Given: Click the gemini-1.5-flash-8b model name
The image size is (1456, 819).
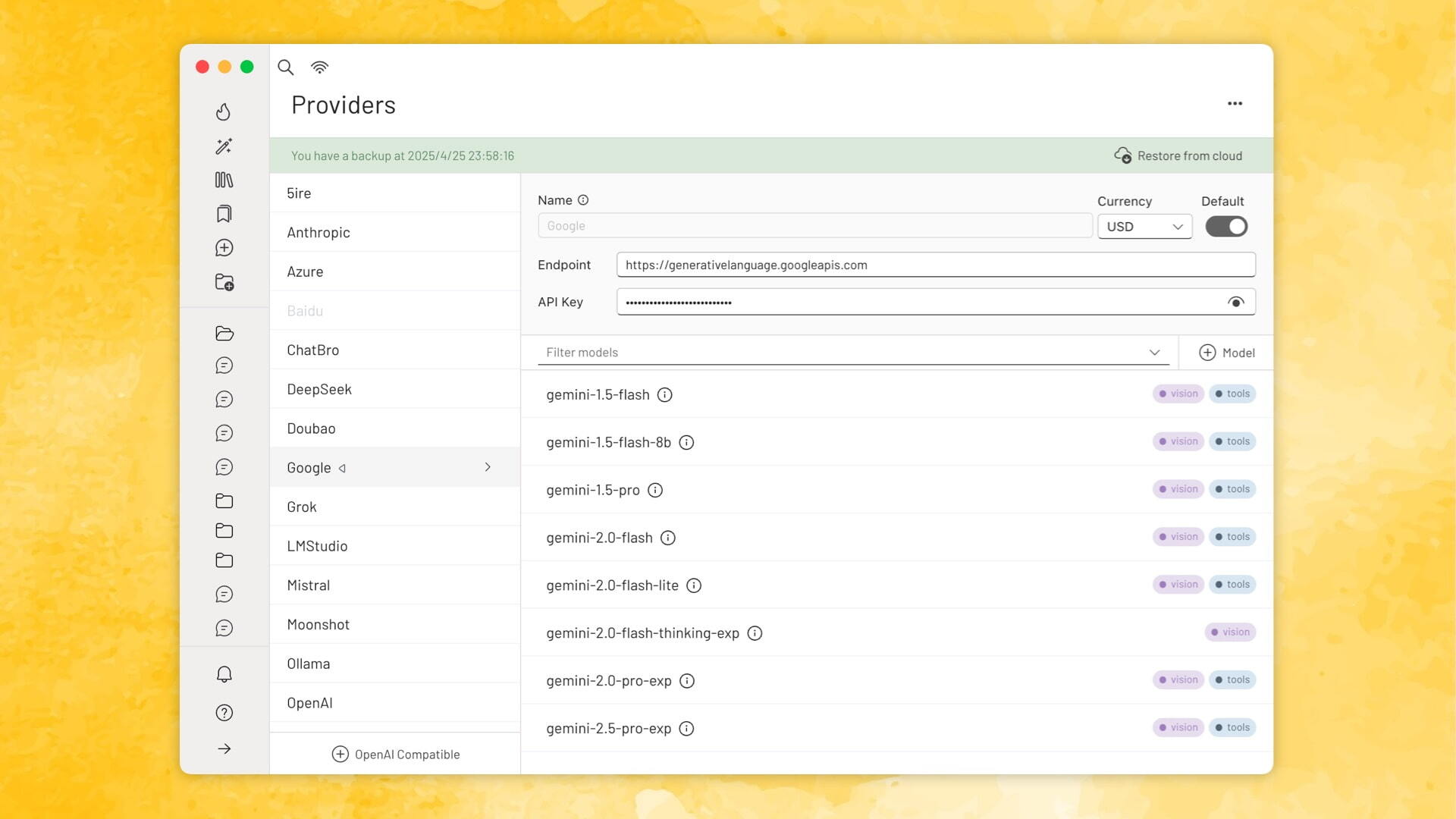Looking at the screenshot, I should [608, 442].
